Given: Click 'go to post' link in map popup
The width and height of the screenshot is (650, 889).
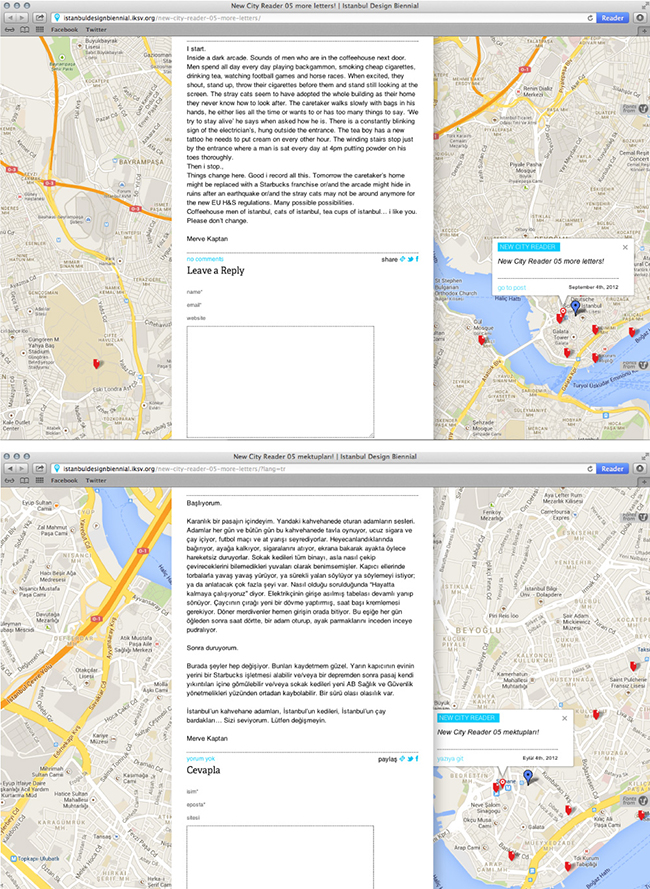Looking at the screenshot, I should point(512,287).
